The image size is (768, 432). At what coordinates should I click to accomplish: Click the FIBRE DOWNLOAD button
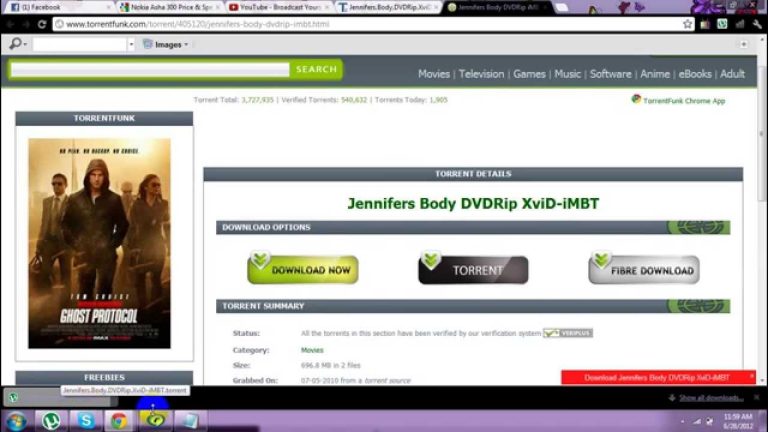pos(644,268)
